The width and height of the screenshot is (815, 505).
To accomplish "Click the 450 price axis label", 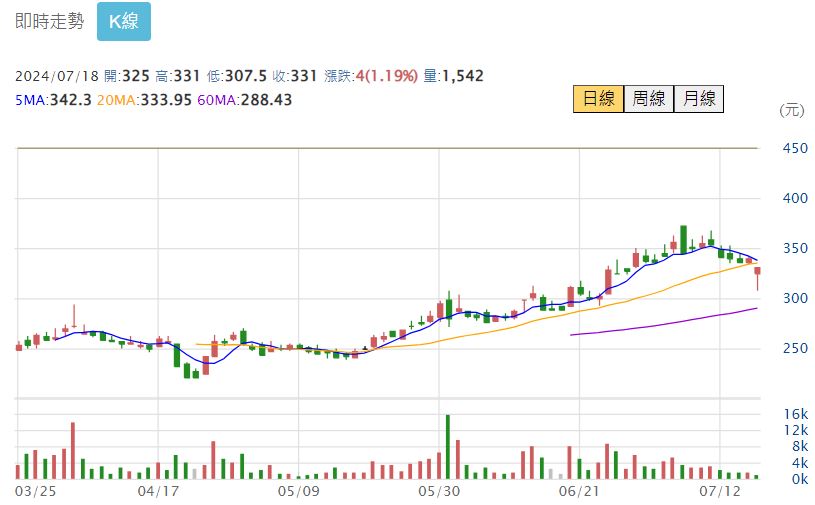I will pos(795,149).
